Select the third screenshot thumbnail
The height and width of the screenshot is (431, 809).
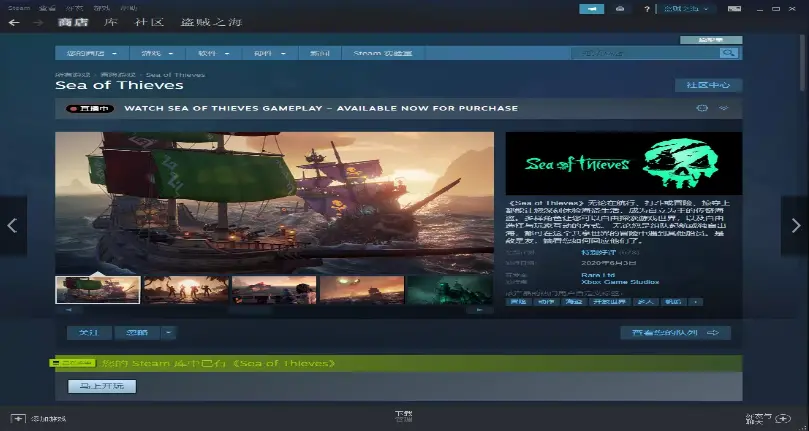[274, 290]
